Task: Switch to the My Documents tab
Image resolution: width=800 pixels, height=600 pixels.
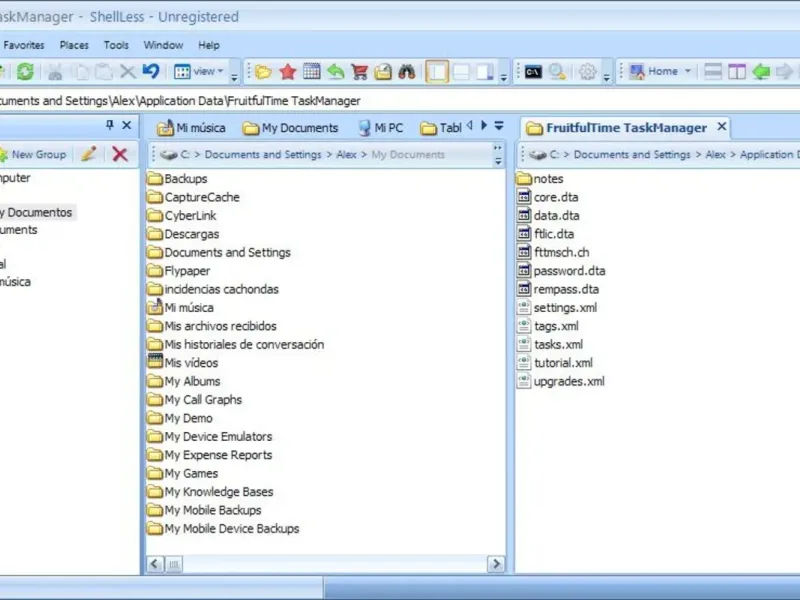Action: [291, 128]
